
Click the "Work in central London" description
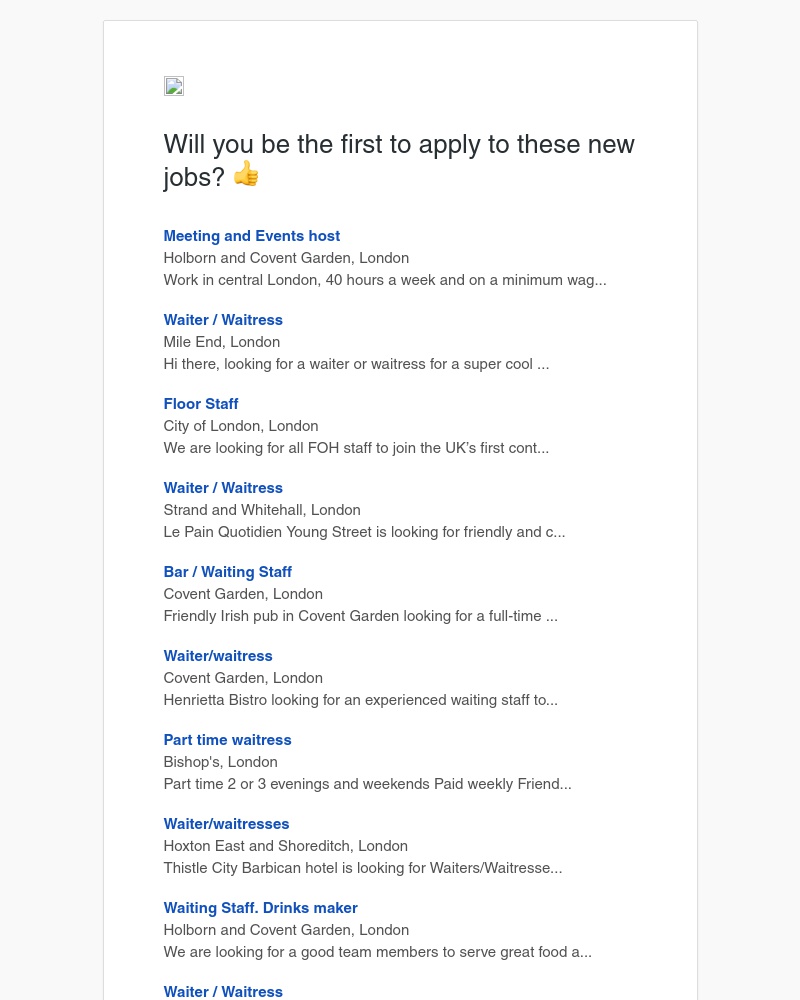[385, 280]
